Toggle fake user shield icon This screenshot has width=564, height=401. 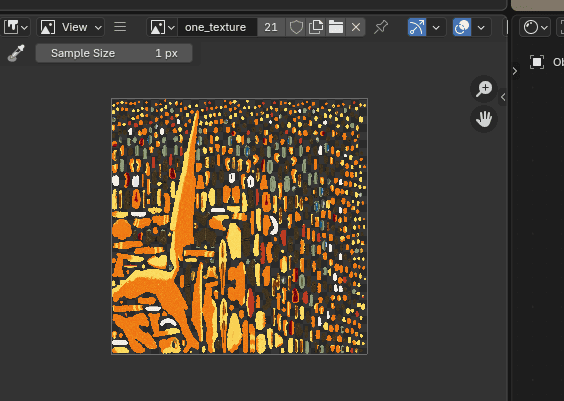click(x=296, y=27)
